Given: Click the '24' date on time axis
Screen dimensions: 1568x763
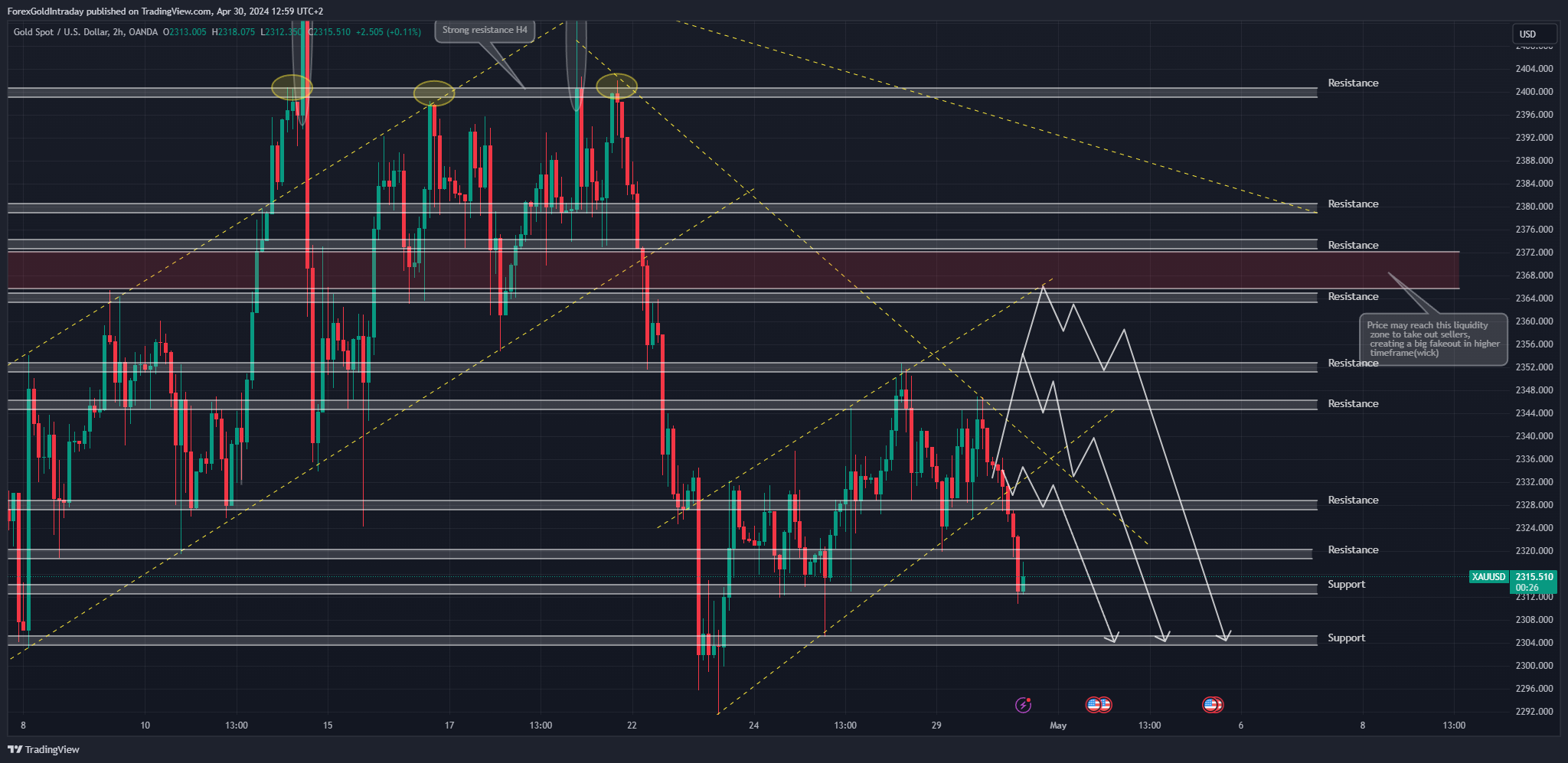Looking at the screenshot, I should (754, 726).
